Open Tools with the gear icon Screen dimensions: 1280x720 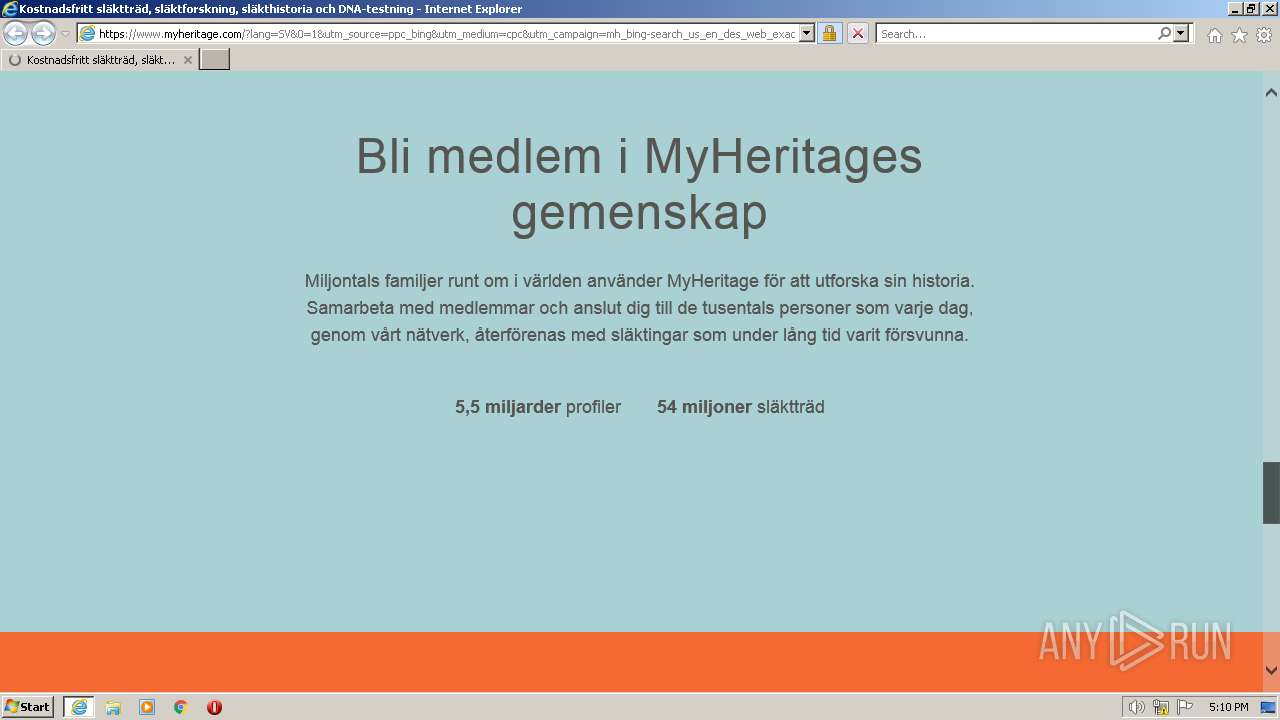[1264, 35]
